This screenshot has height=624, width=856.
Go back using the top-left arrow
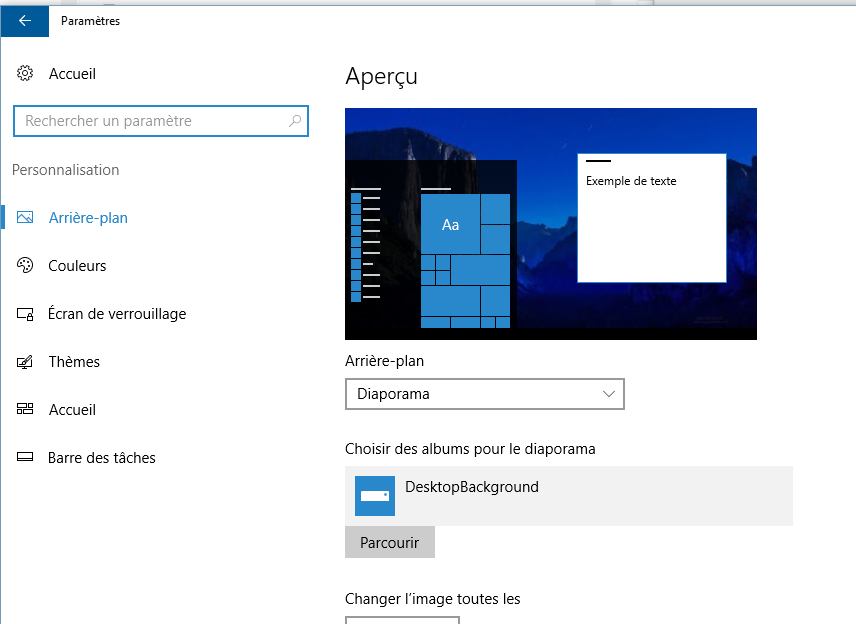(25, 20)
